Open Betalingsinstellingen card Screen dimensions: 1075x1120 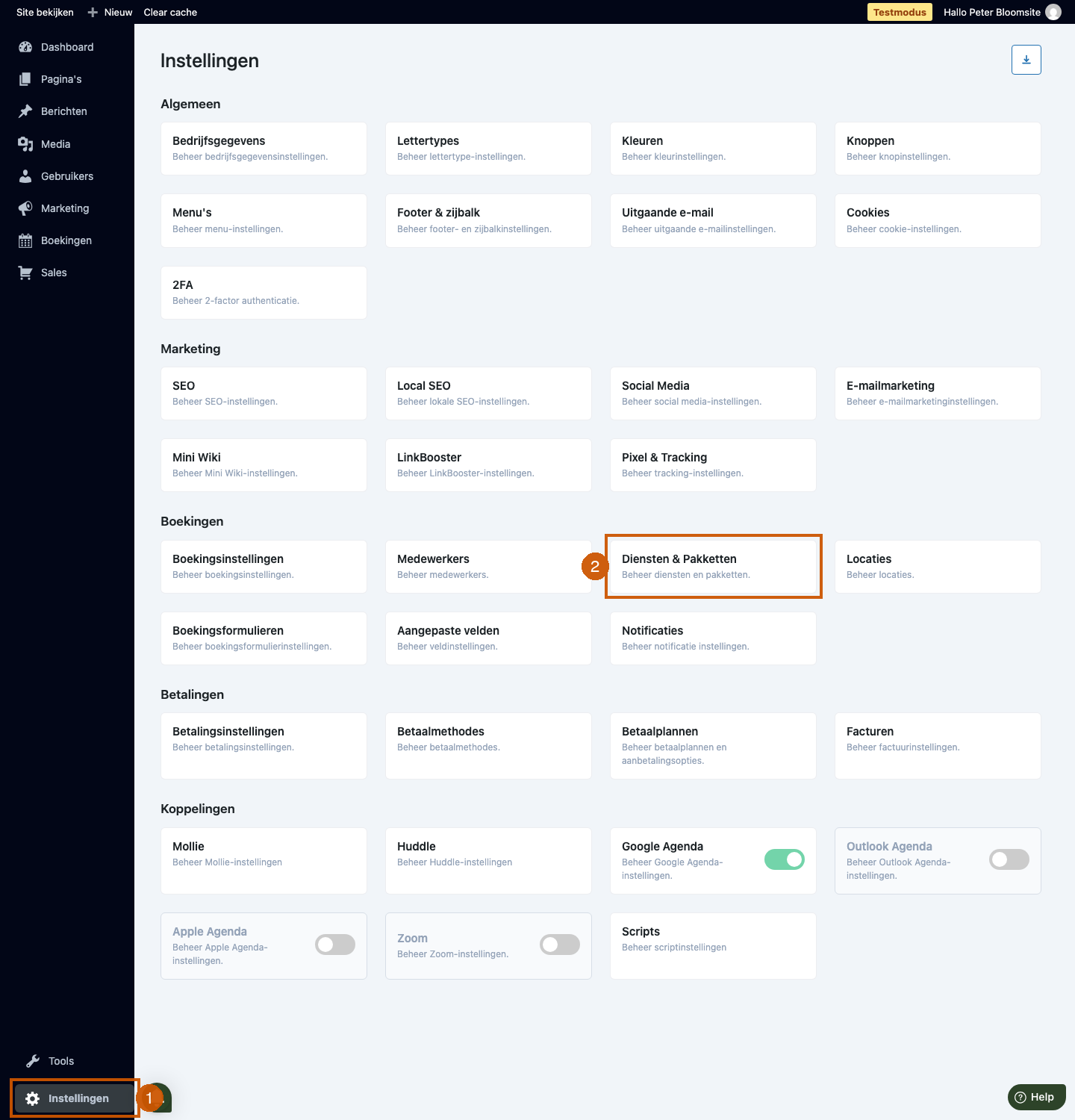[264, 746]
